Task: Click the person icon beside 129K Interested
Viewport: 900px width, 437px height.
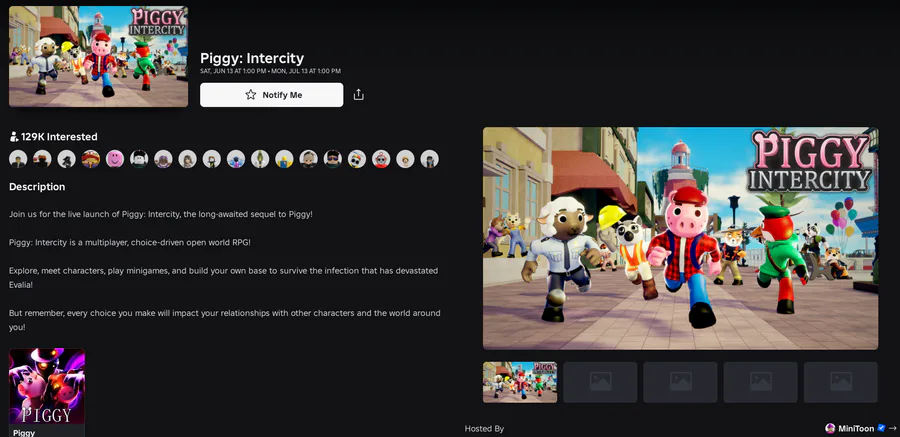Action: [x=14, y=137]
